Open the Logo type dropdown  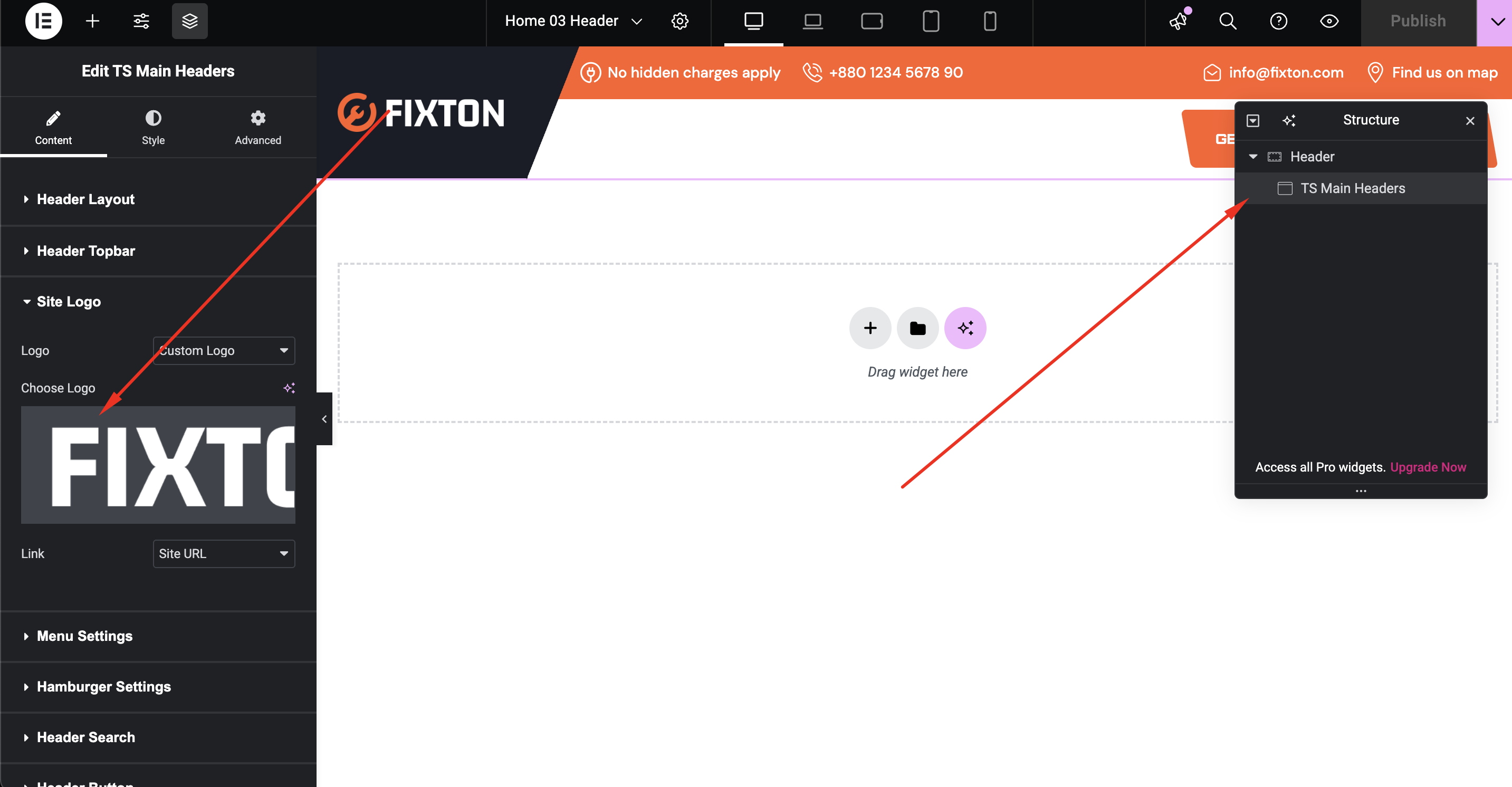[224, 350]
